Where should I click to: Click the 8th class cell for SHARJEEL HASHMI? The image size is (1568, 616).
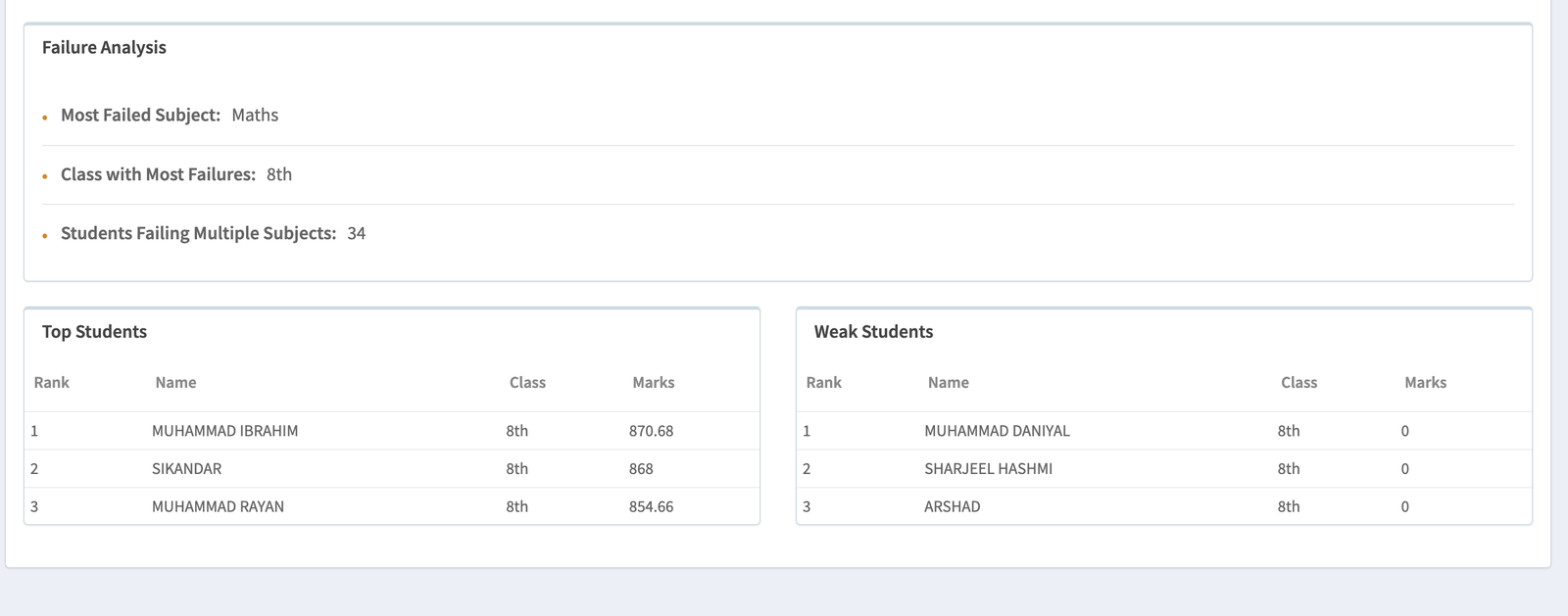pyautogui.click(x=1289, y=469)
